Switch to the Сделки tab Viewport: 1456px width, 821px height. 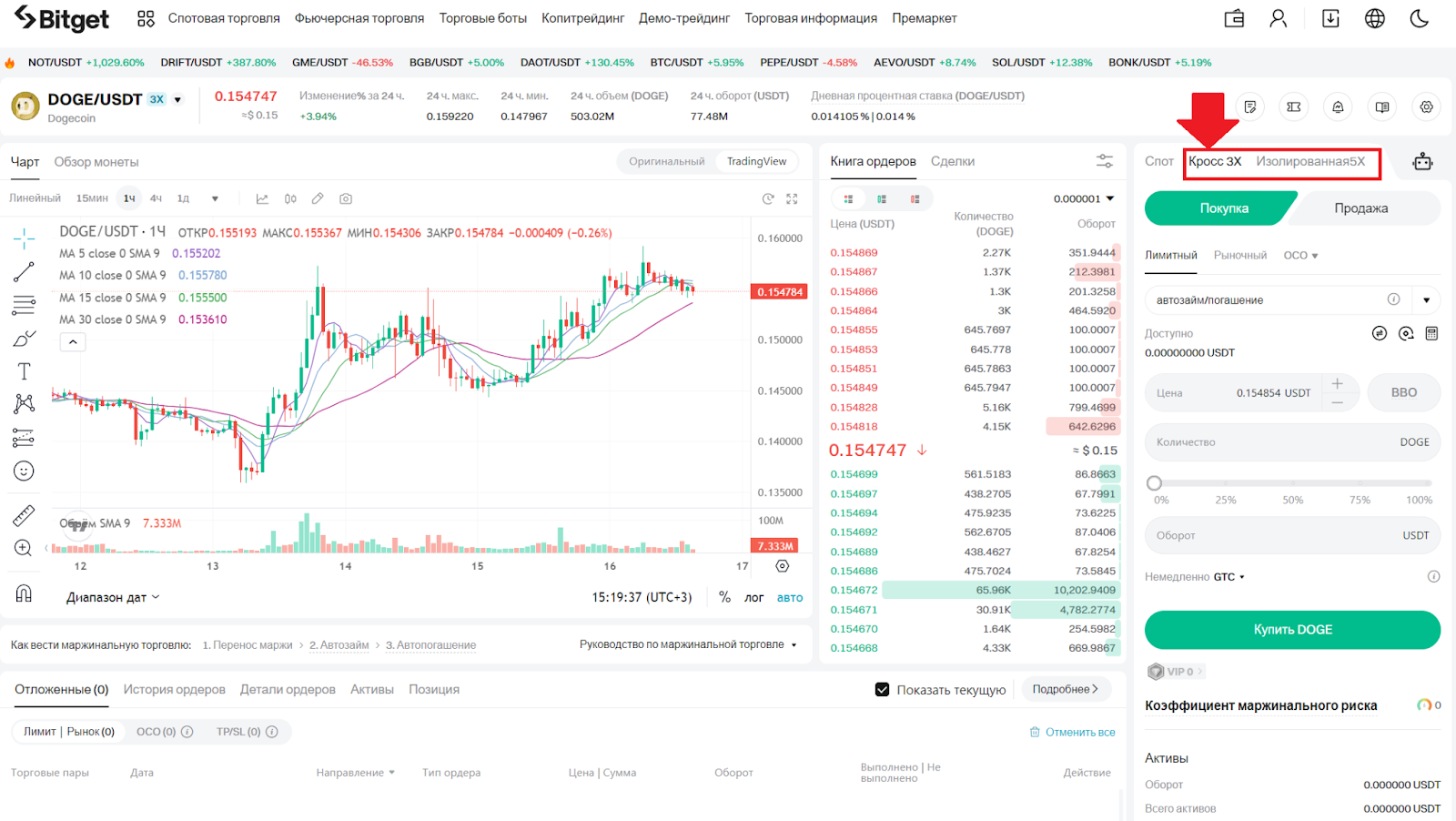[x=953, y=161]
